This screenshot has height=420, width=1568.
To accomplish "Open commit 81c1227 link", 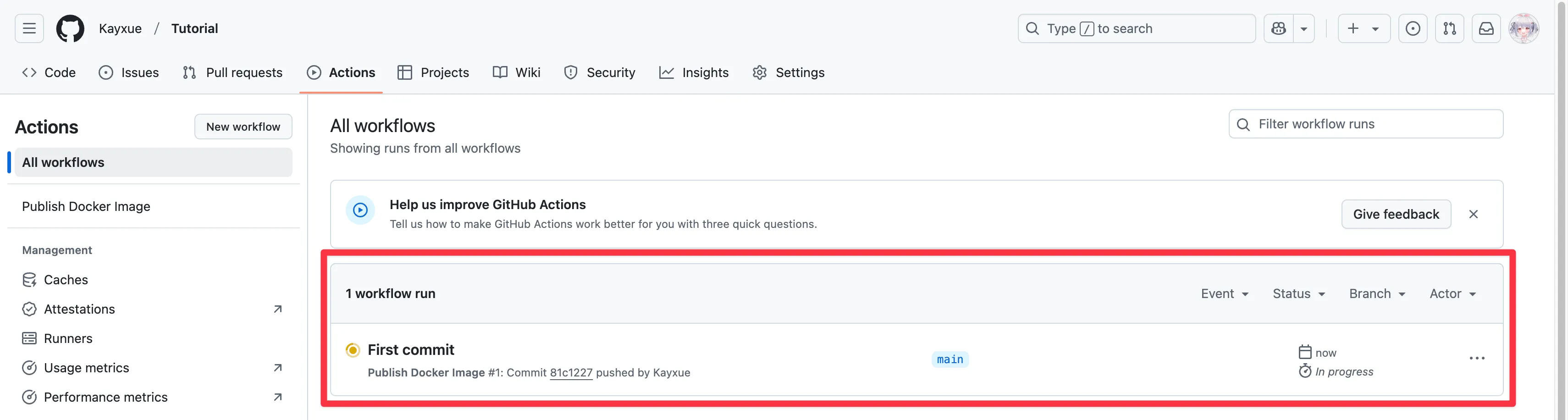I will 571,372.
